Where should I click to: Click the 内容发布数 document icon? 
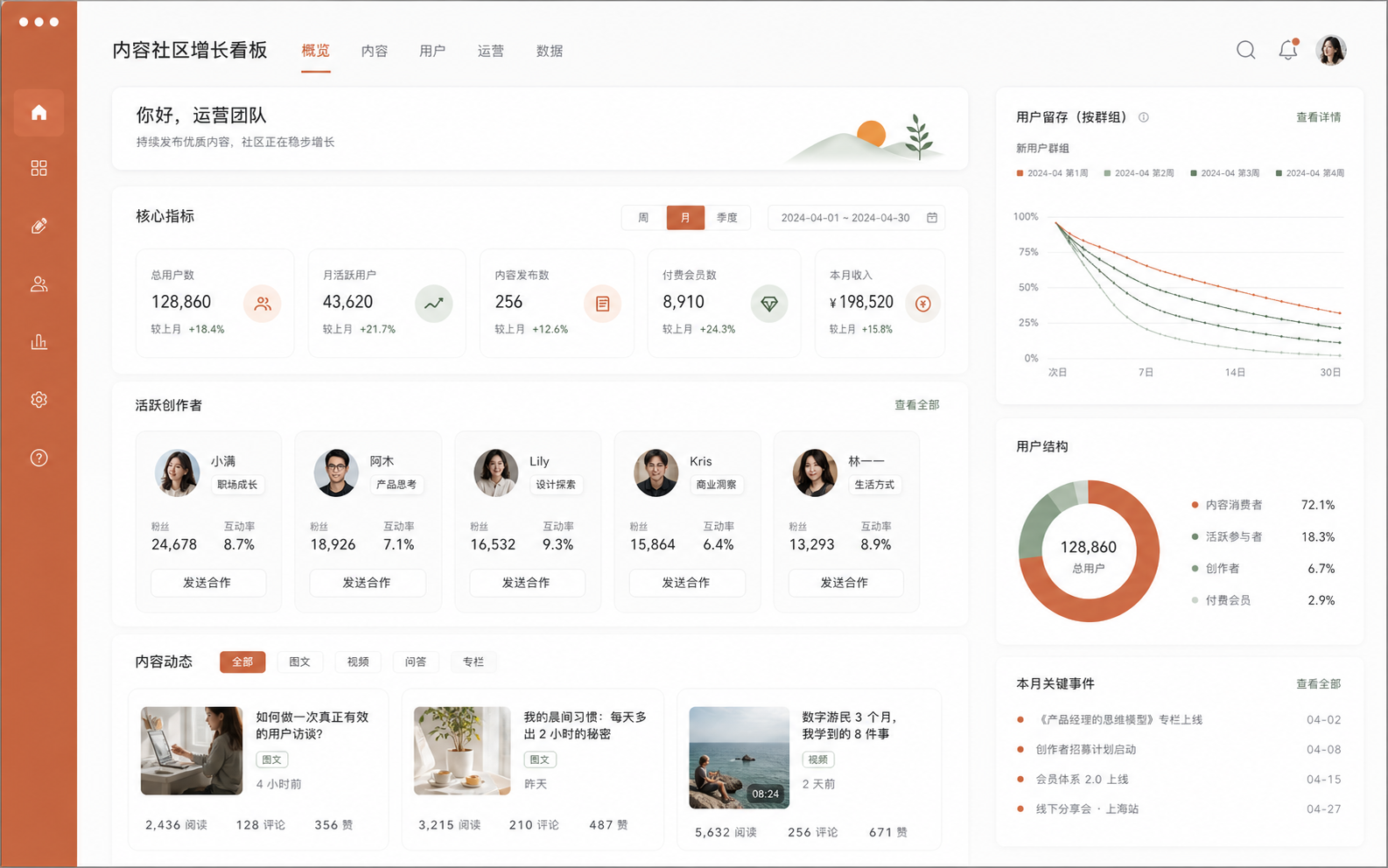tap(602, 304)
